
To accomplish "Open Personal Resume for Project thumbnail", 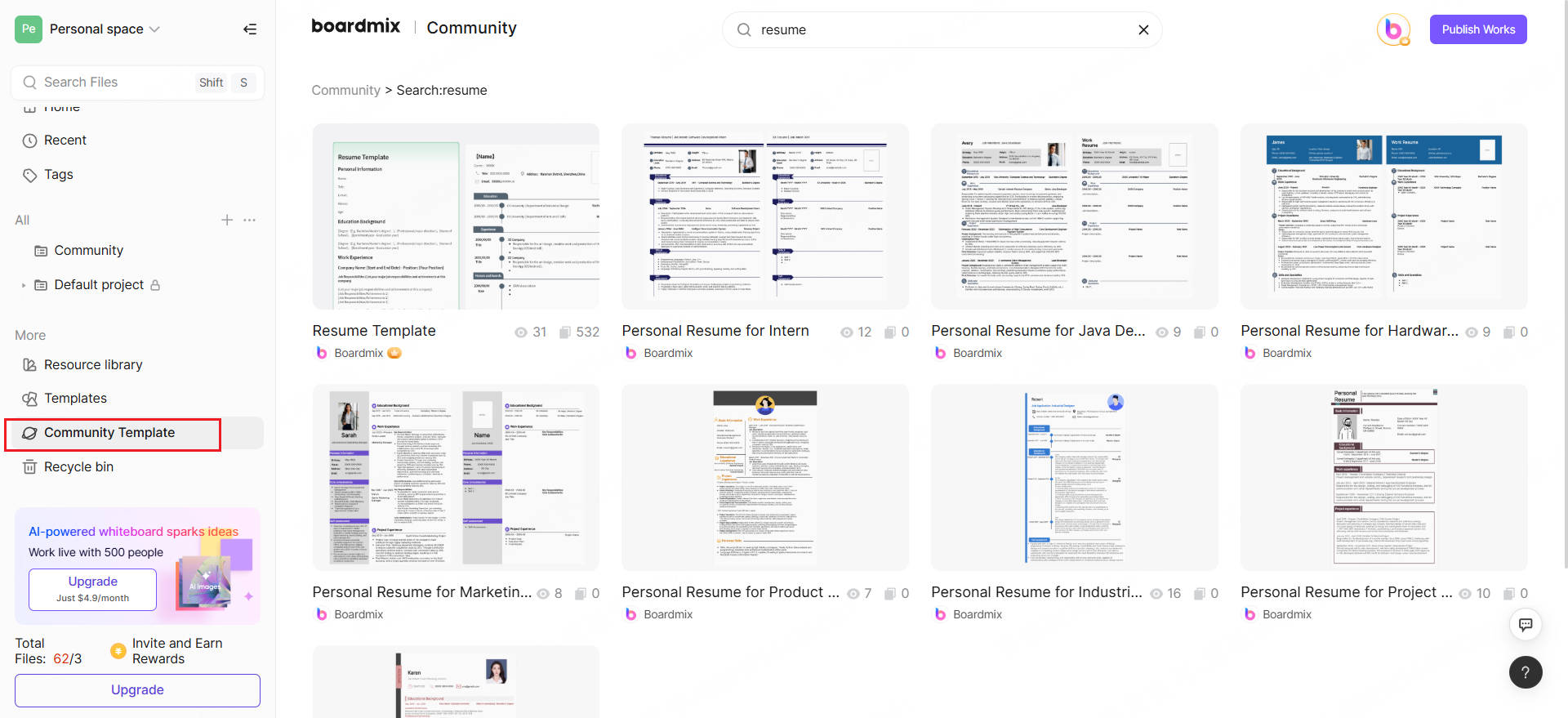I will pyautogui.click(x=1384, y=478).
